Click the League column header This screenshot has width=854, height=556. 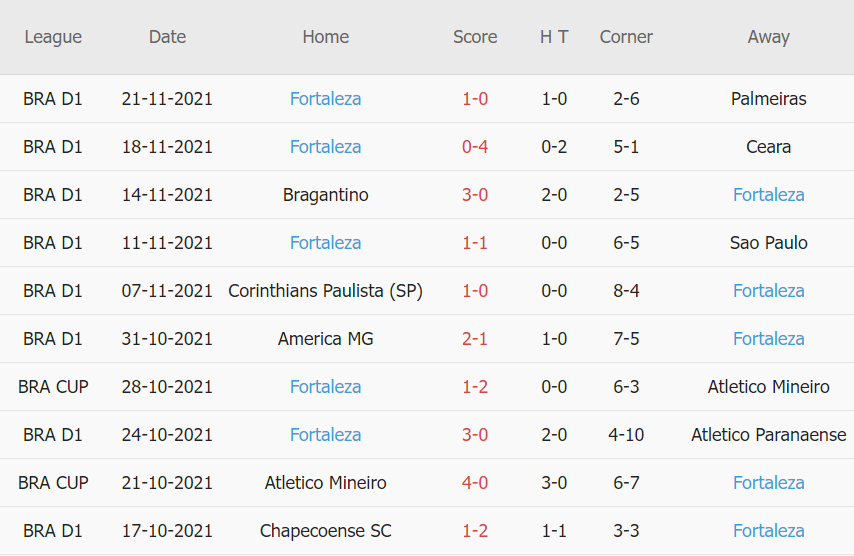tap(53, 37)
